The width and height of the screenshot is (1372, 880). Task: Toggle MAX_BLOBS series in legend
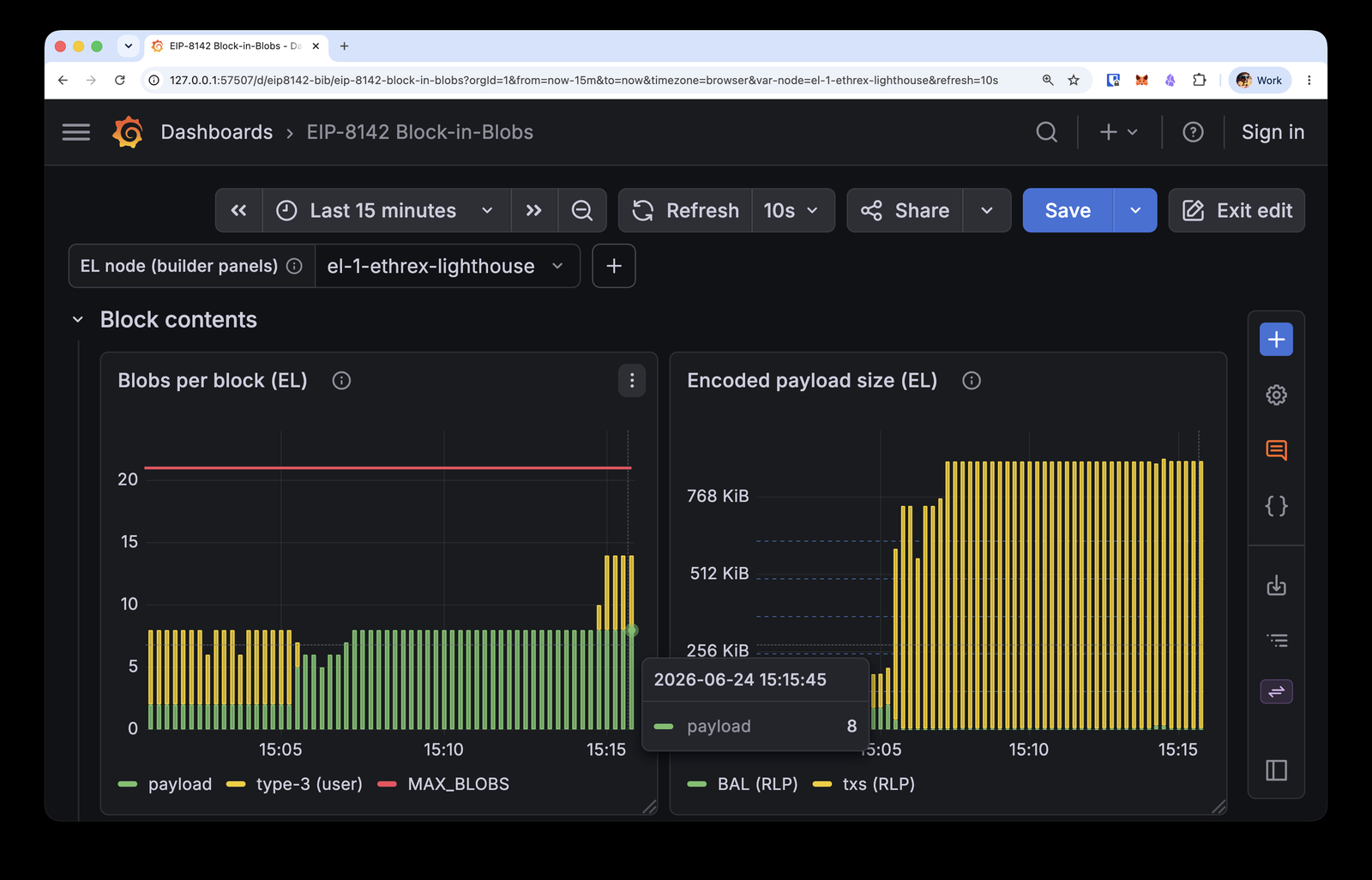click(458, 784)
